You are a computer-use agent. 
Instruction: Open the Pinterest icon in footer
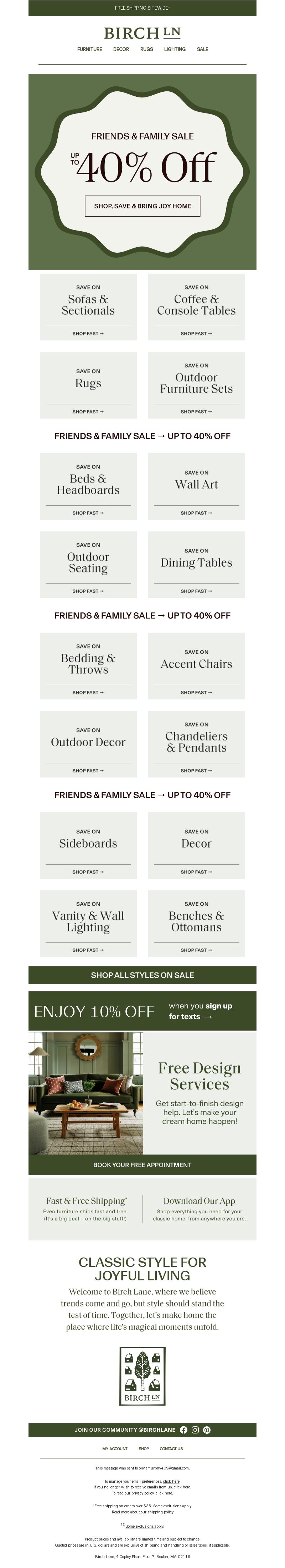pos(207,1430)
